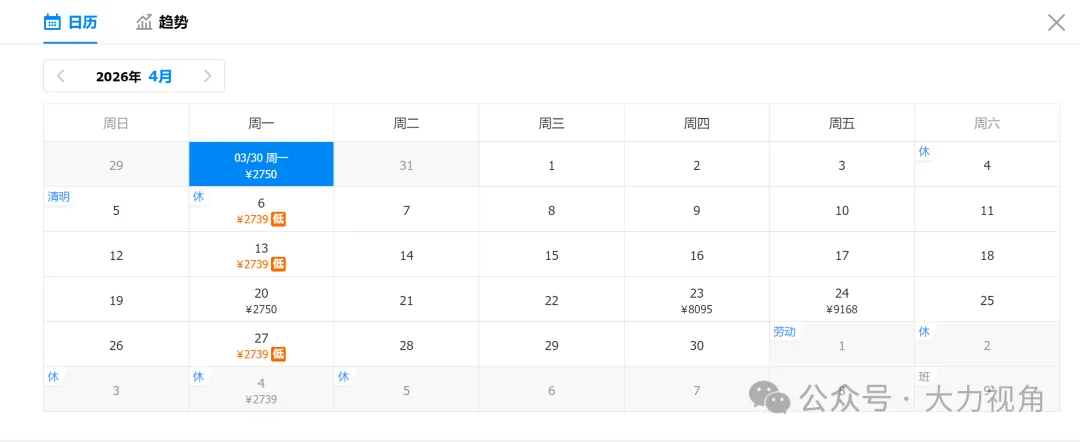Screen dimensions: 1080x442
Task: Go to previous month with left arrow
Action: click(61, 76)
